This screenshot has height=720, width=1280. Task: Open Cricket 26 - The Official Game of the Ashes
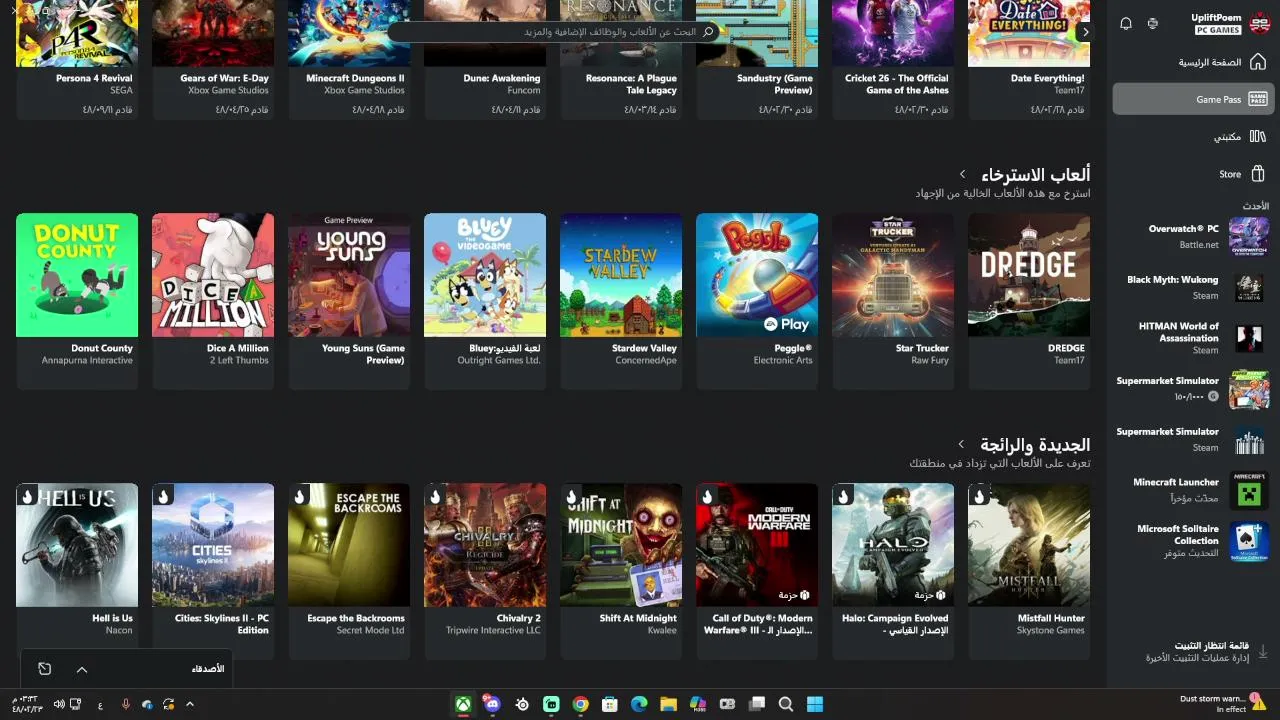[893, 59]
